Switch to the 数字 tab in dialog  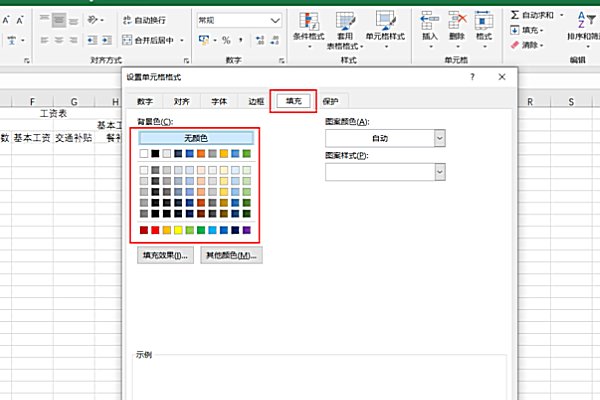(x=145, y=101)
